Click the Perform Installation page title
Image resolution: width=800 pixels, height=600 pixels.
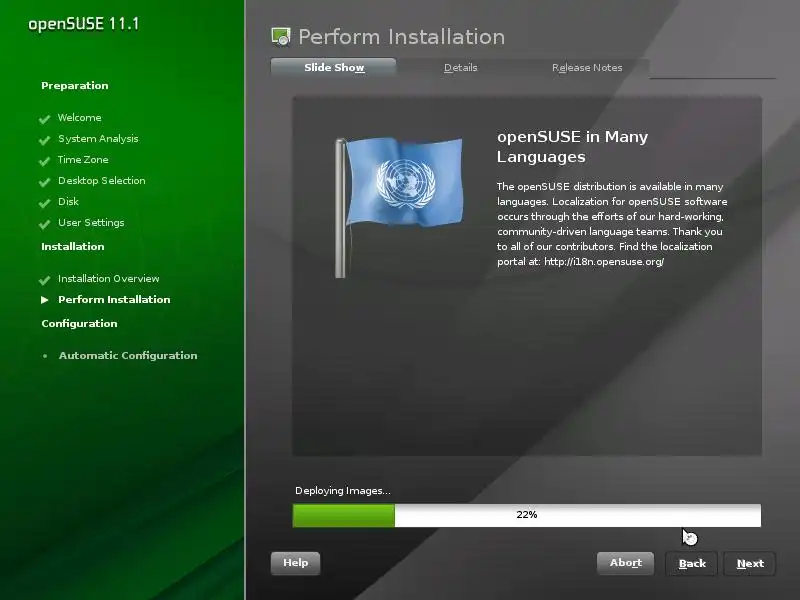click(x=402, y=37)
